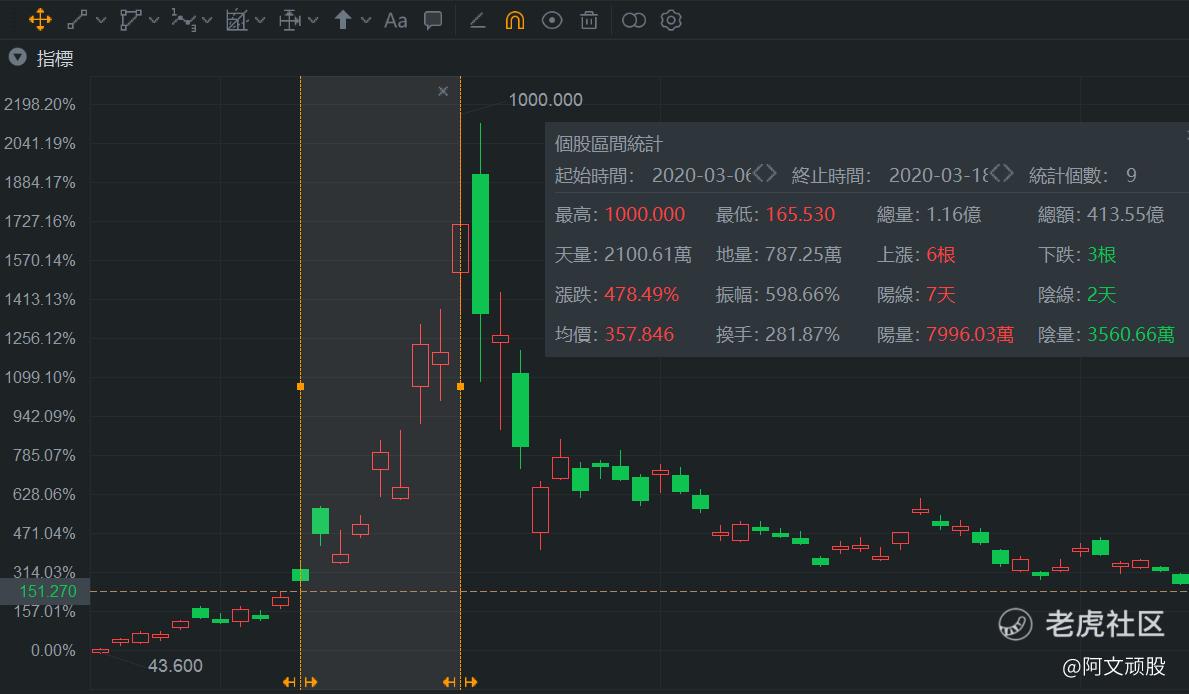Screen dimensions: 1189x694
Task: Open the line style pencil tool
Action: click(x=478, y=20)
